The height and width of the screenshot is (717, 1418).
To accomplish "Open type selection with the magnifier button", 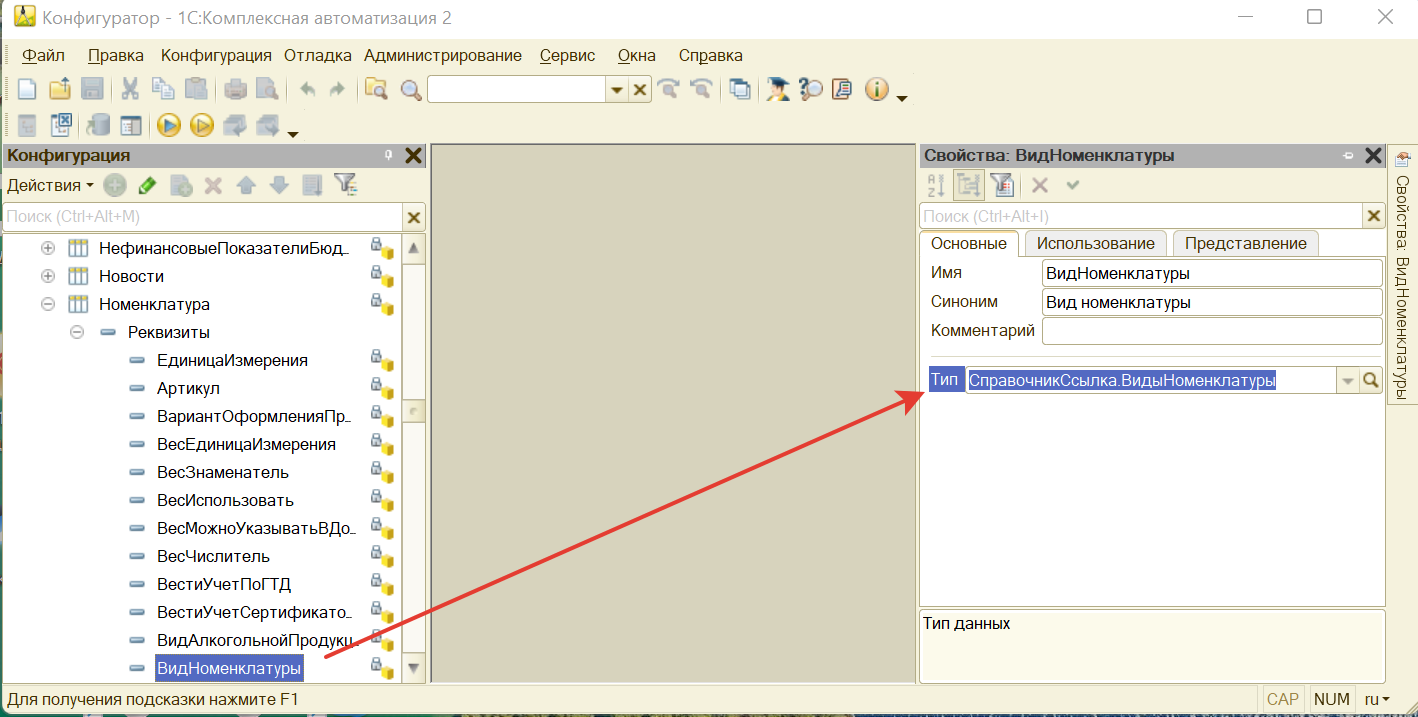I will pos(1370,380).
